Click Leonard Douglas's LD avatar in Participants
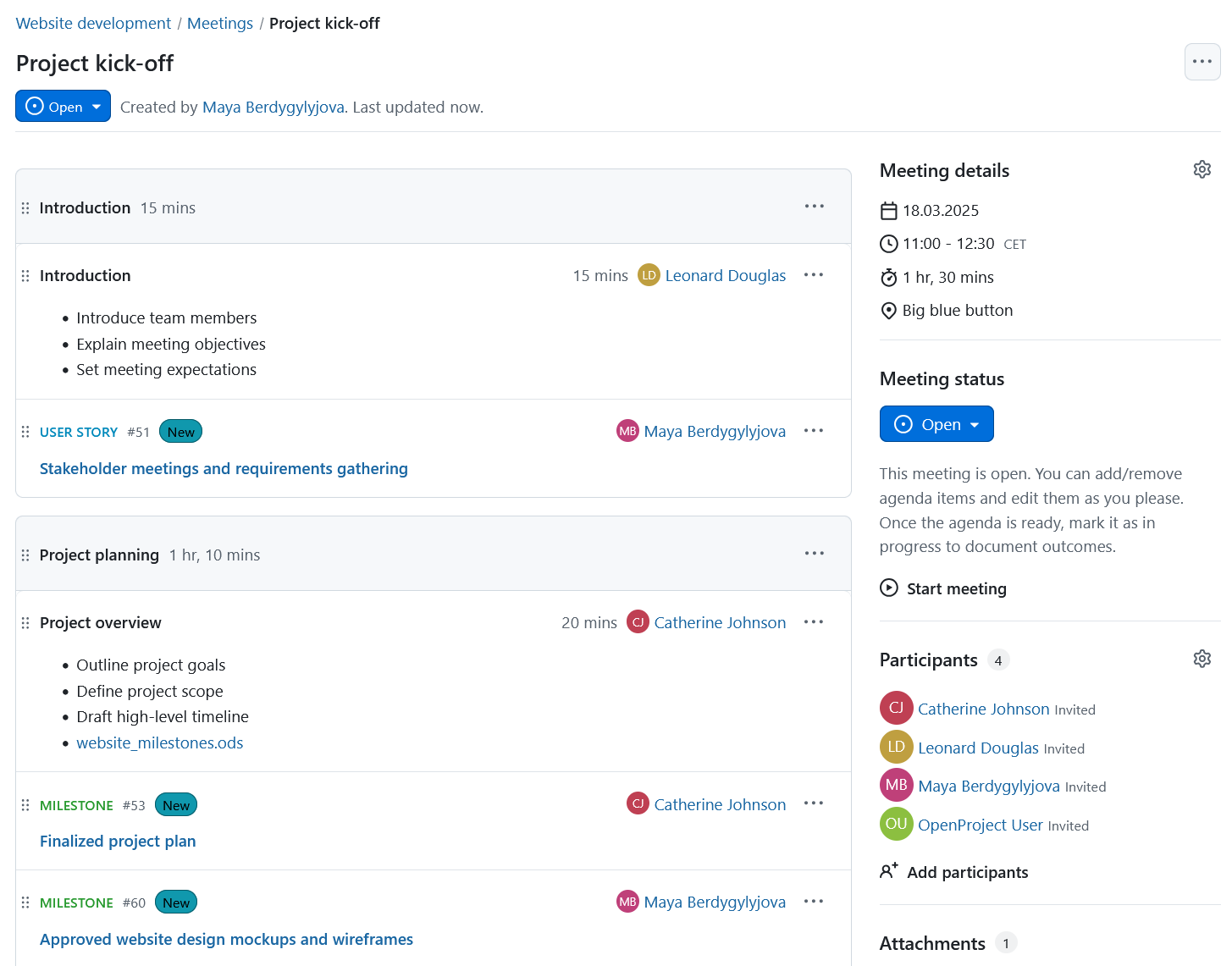Image resolution: width=1232 pixels, height=966 pixels. (896, 747)
